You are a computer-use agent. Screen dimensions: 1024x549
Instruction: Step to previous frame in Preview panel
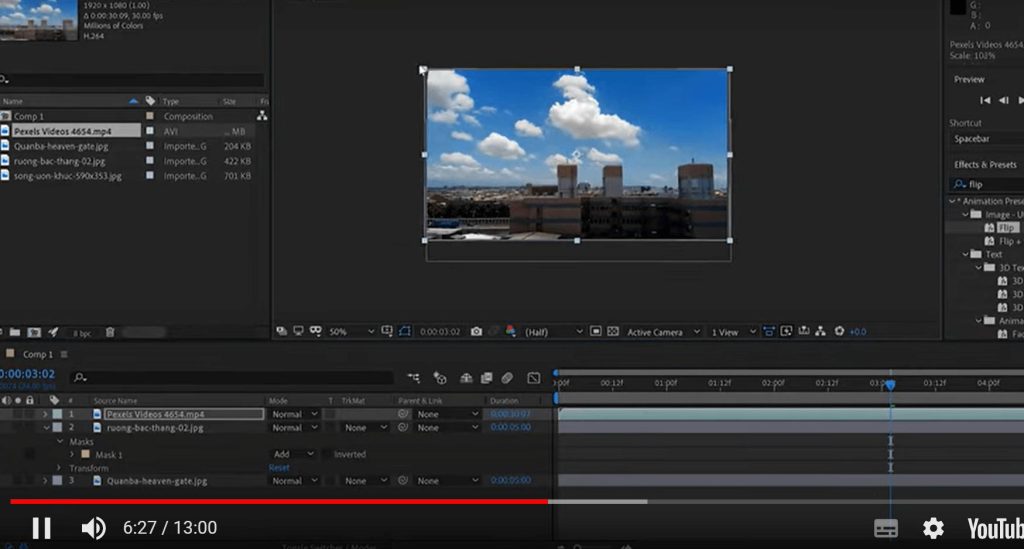(x=1004, y=100)
